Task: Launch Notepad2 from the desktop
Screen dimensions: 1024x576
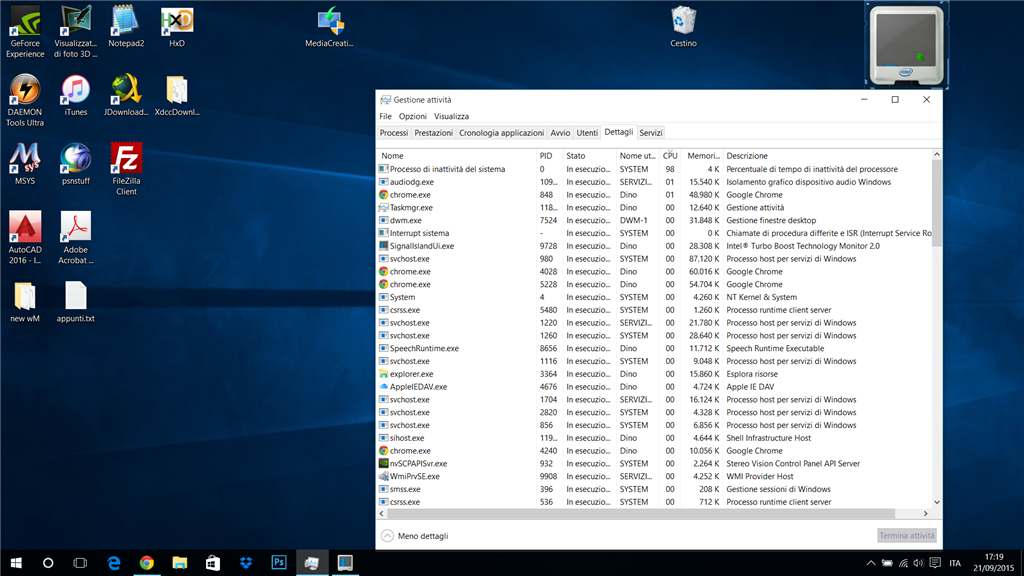Action: pos(126,26)
